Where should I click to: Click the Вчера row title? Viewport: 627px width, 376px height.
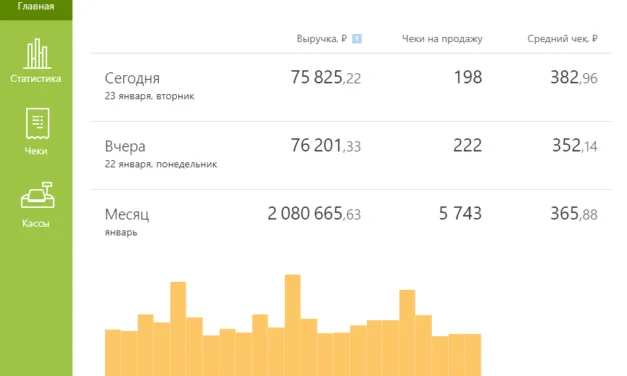pyautogui.click(x=125, y=146)
